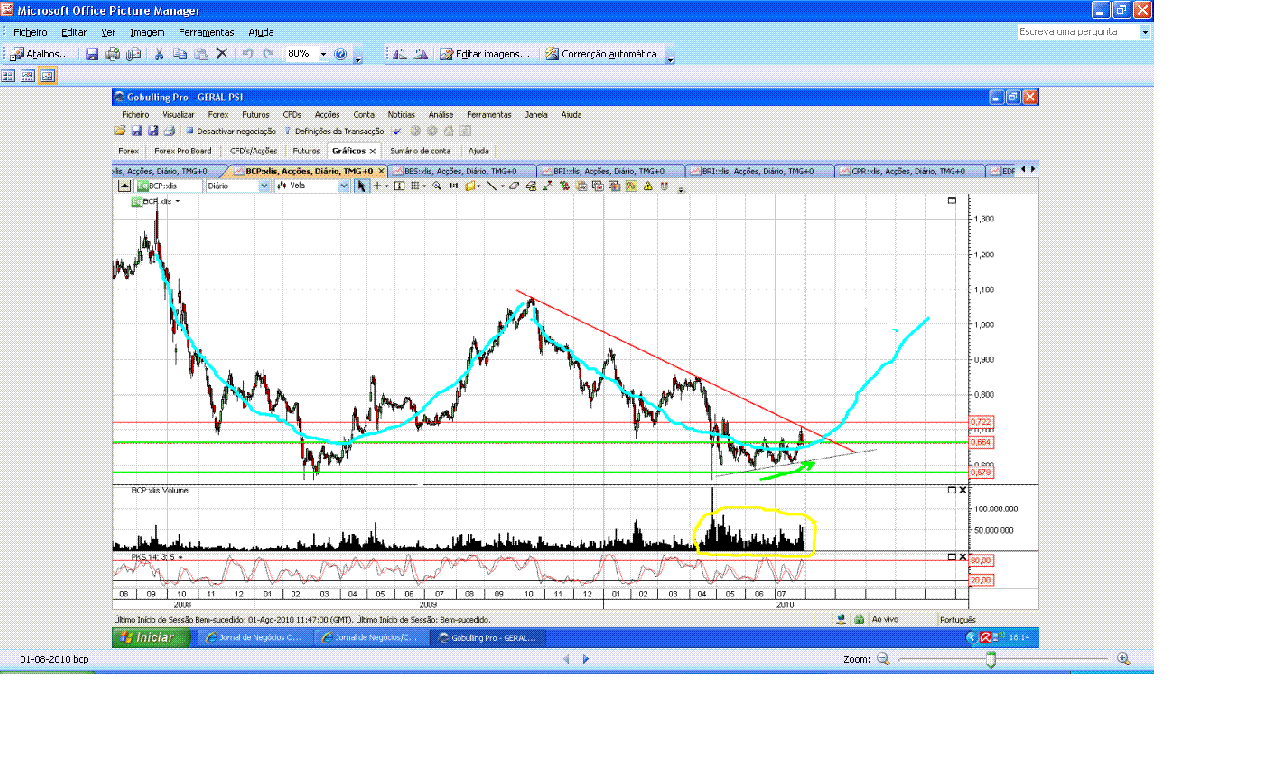1280x774 pixels.
Task: Click the Iniciar start button
Action: point(150,637)
